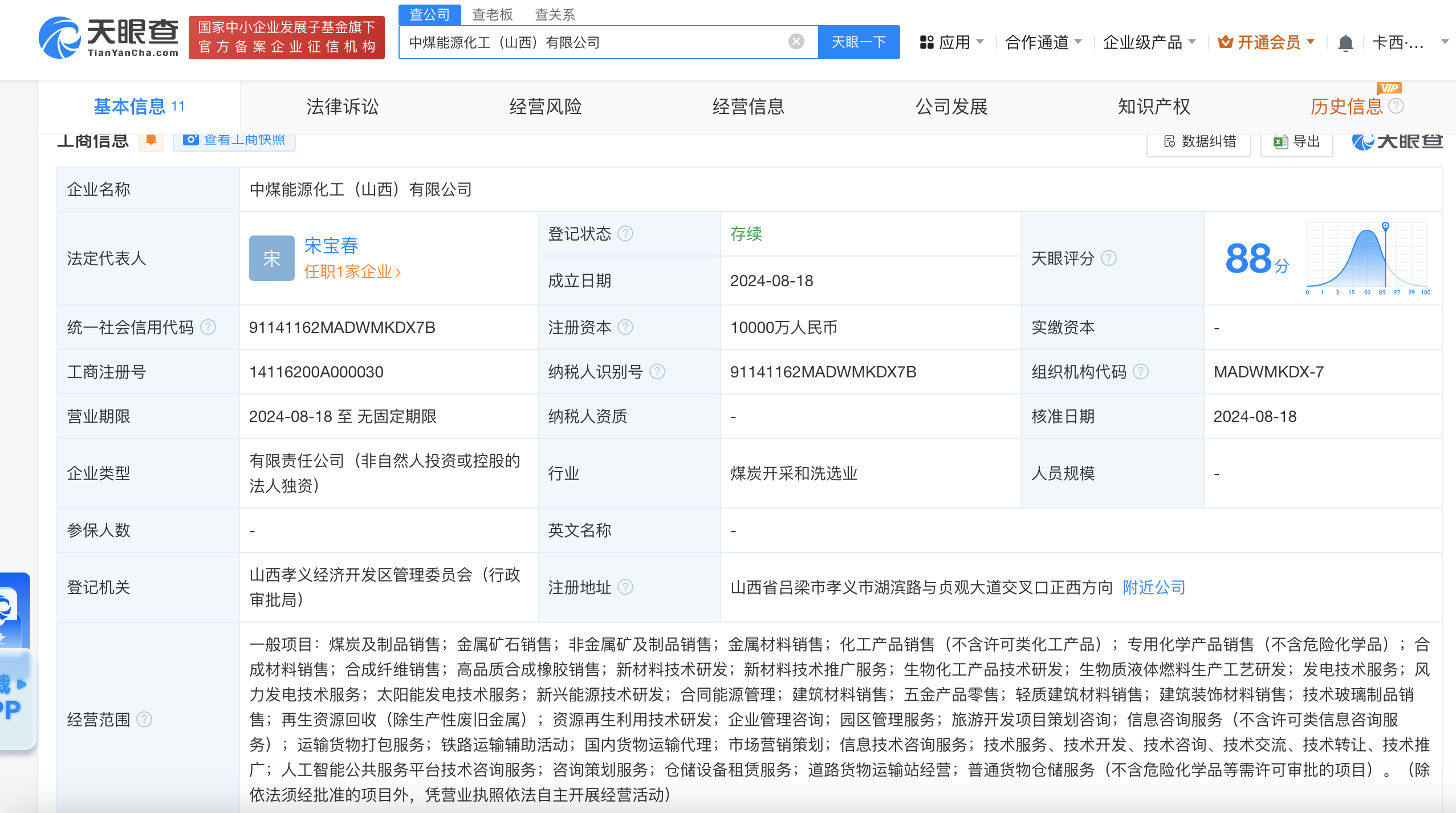This screenshot has width=1456, height=813.
Task: Go to the 公司发展 tab
Action: coord(951,107)
